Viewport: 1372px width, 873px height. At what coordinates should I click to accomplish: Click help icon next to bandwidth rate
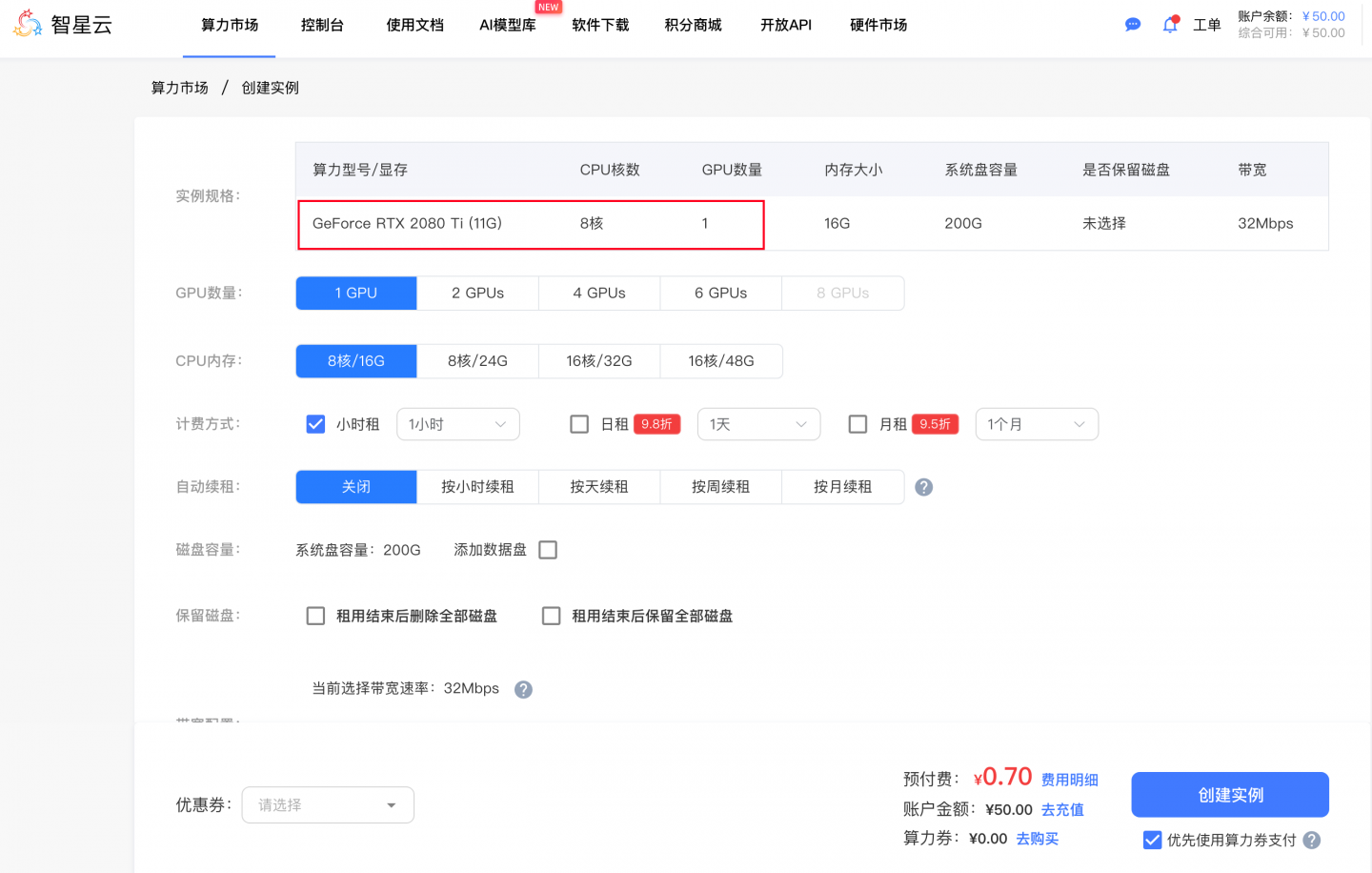pos(523,689)
